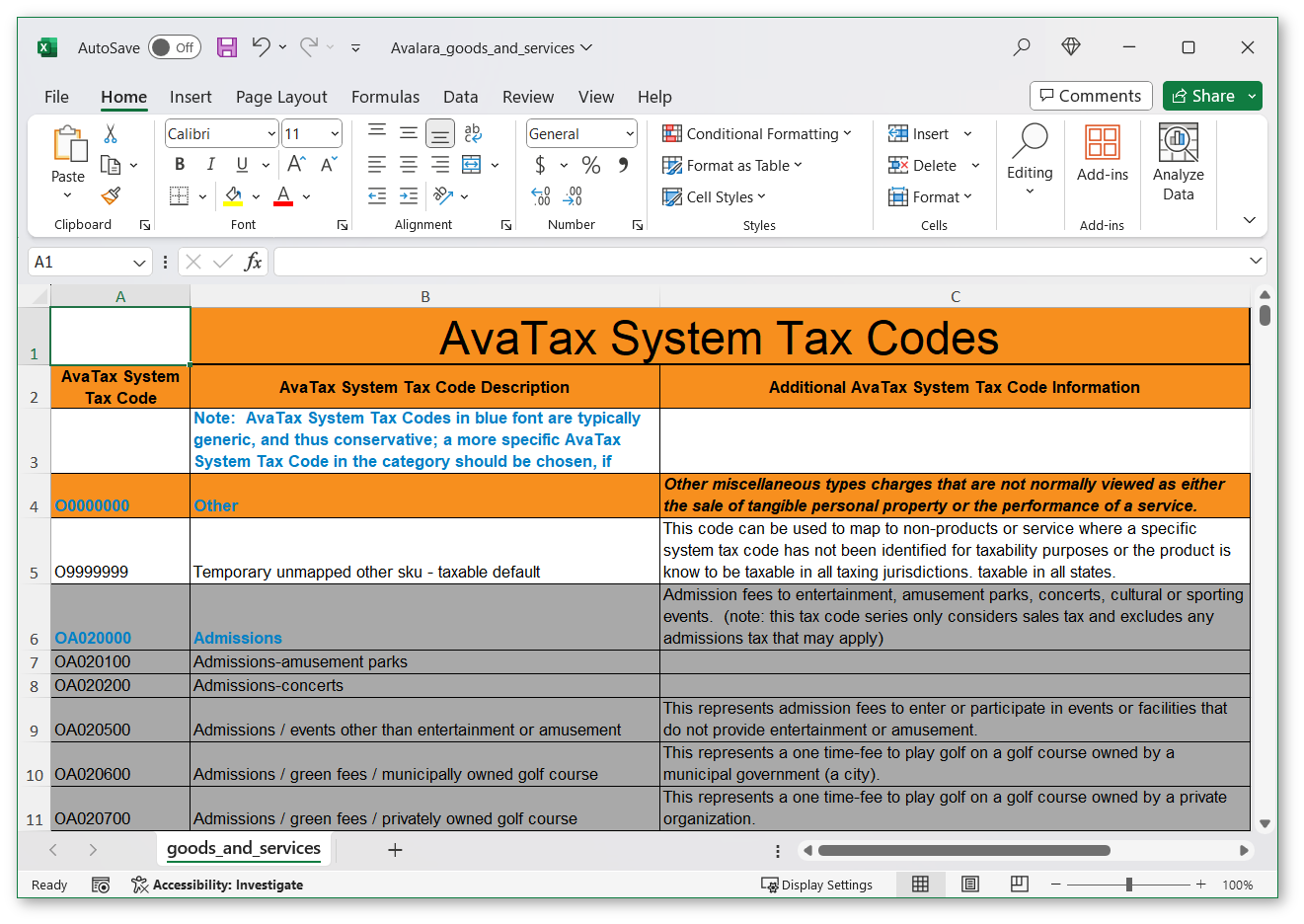Click the Share button
This screenshot has width=1304, height=924.
point(1202,96)
